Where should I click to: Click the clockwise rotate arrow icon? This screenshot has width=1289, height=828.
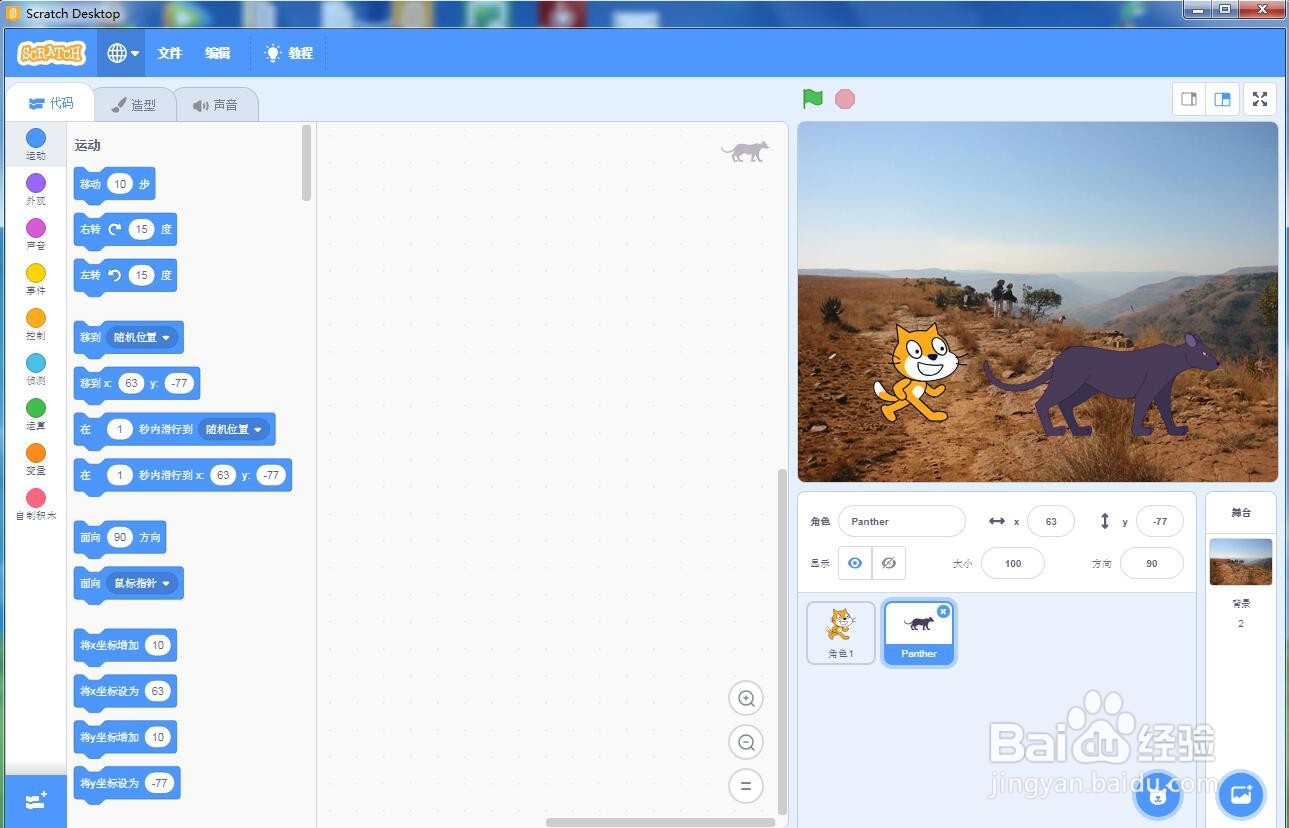pos(114,229)
